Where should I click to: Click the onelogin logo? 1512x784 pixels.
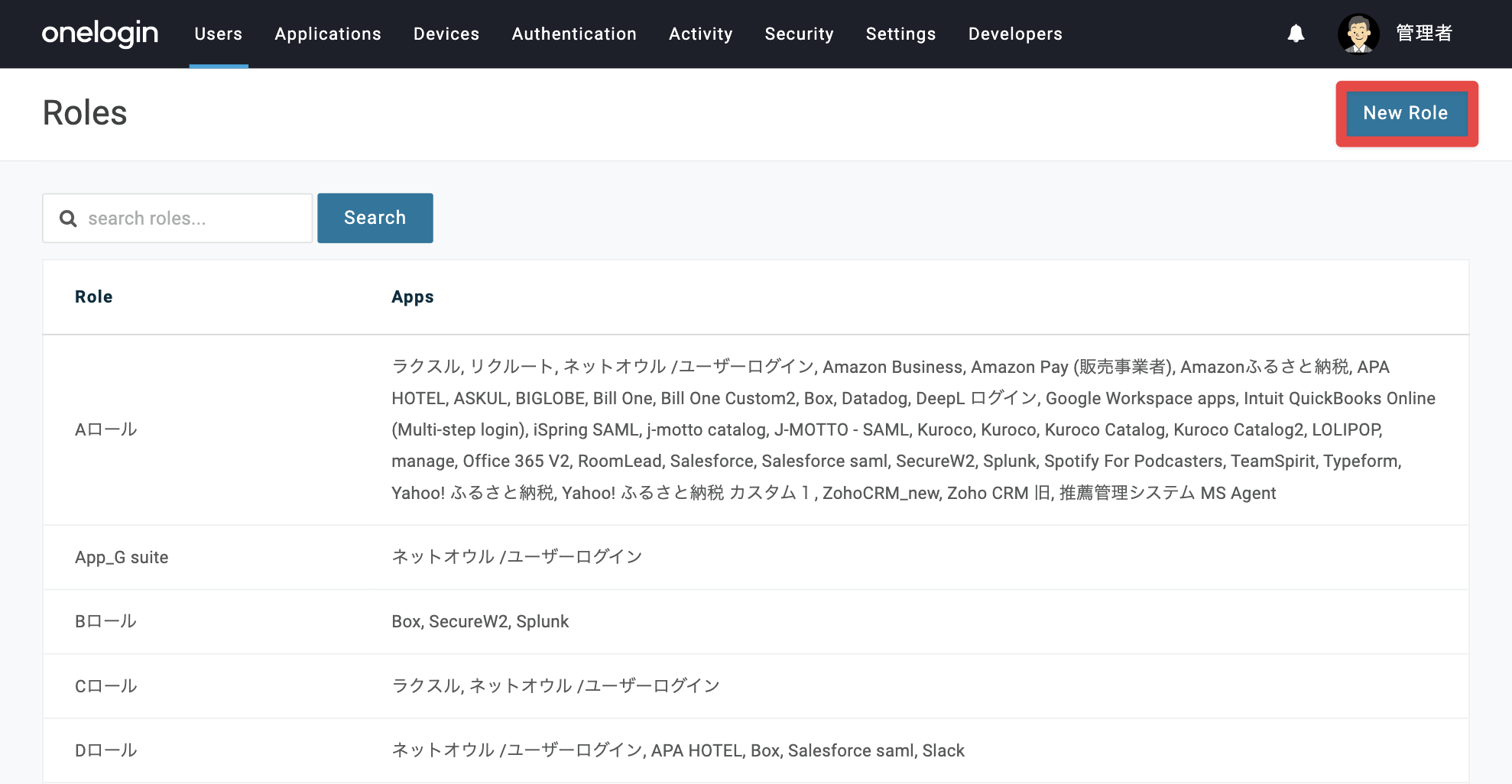[100, 34]
